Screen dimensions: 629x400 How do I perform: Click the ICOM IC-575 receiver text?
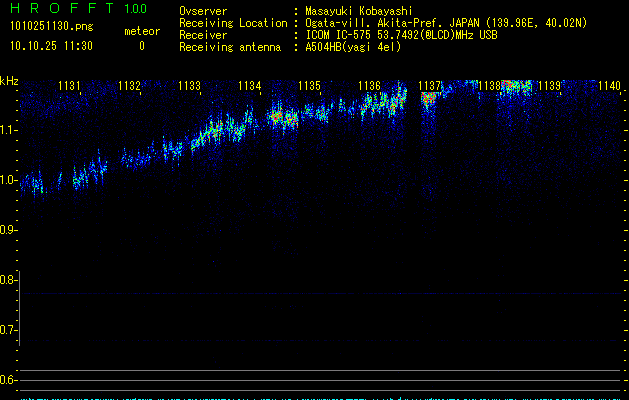coord(401,35)
